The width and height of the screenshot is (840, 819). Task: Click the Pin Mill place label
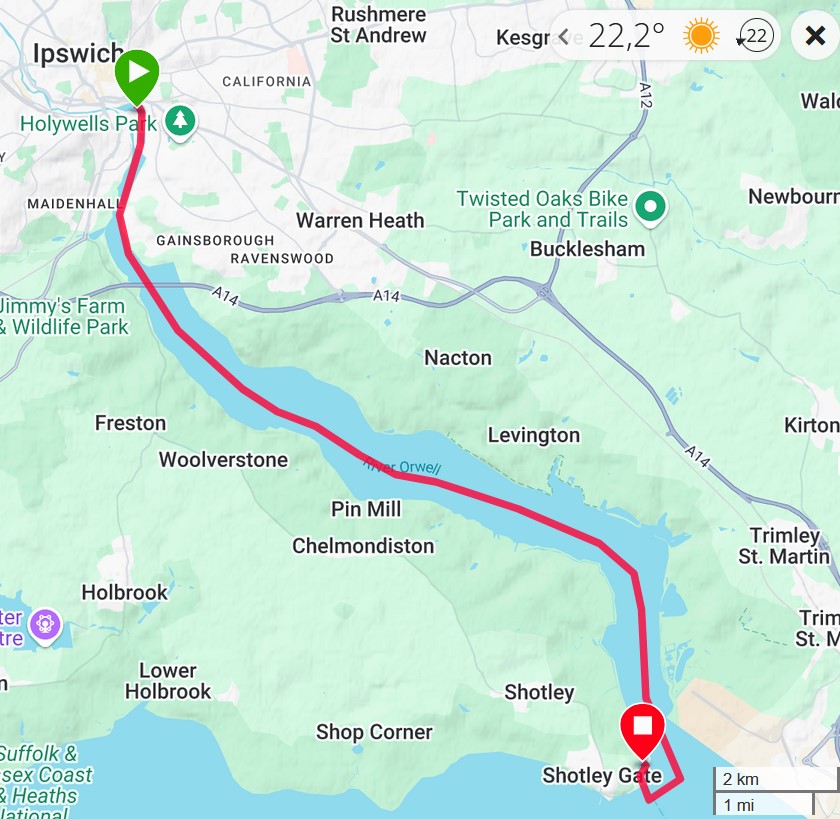click(366, 509)
